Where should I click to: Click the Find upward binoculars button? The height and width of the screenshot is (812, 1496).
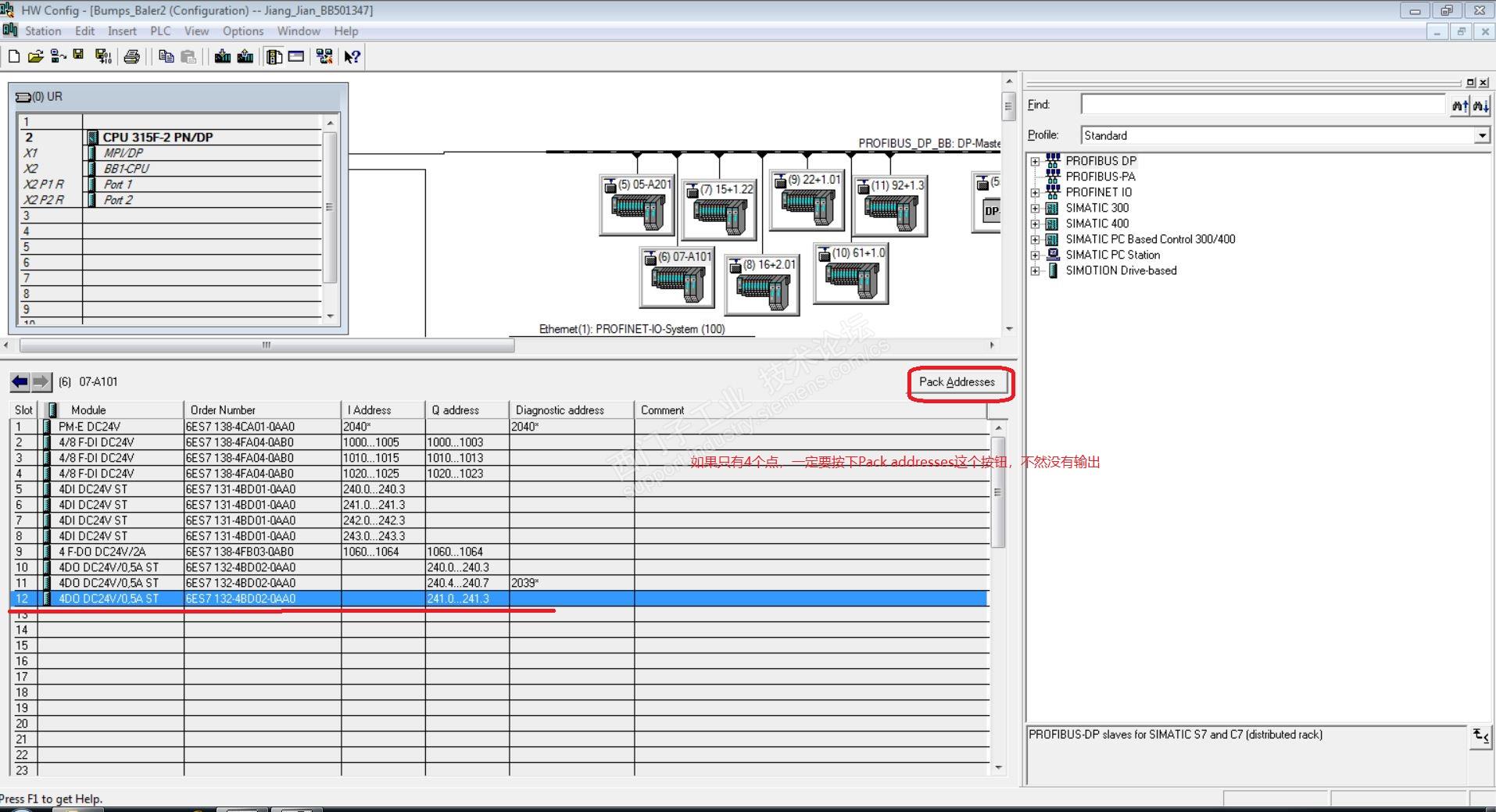point(1459,106)
